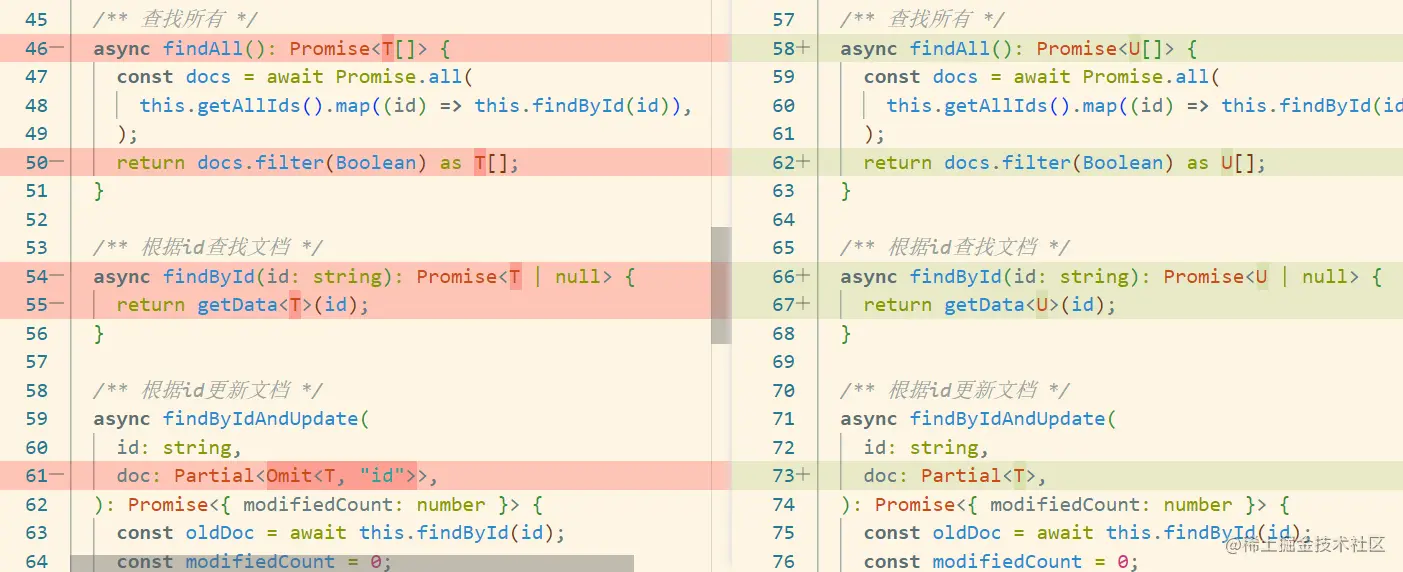Click the deletion marker beside line 61
The height and width of the screenshot is (572, 1403).
click(x=58, y=476)
